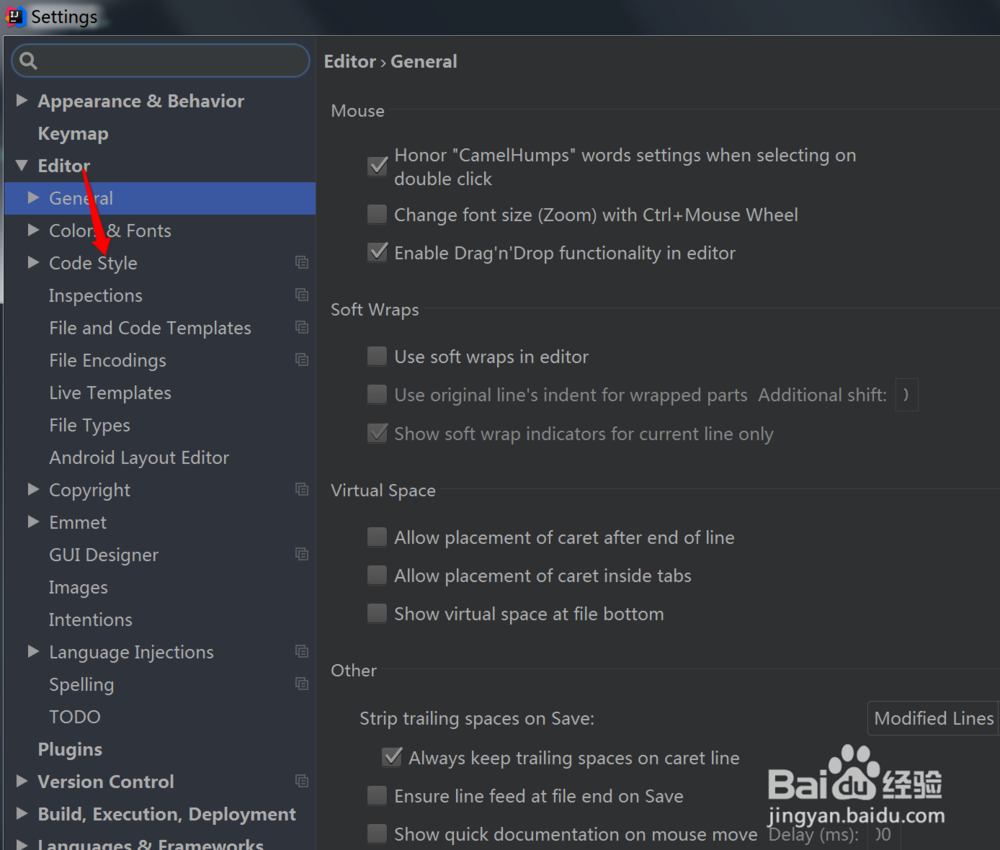This screenshot has height=850, width=1000.
Task: Click the search magnifier icon in settings
Action: pyautogui.click(x=28, y=61)
